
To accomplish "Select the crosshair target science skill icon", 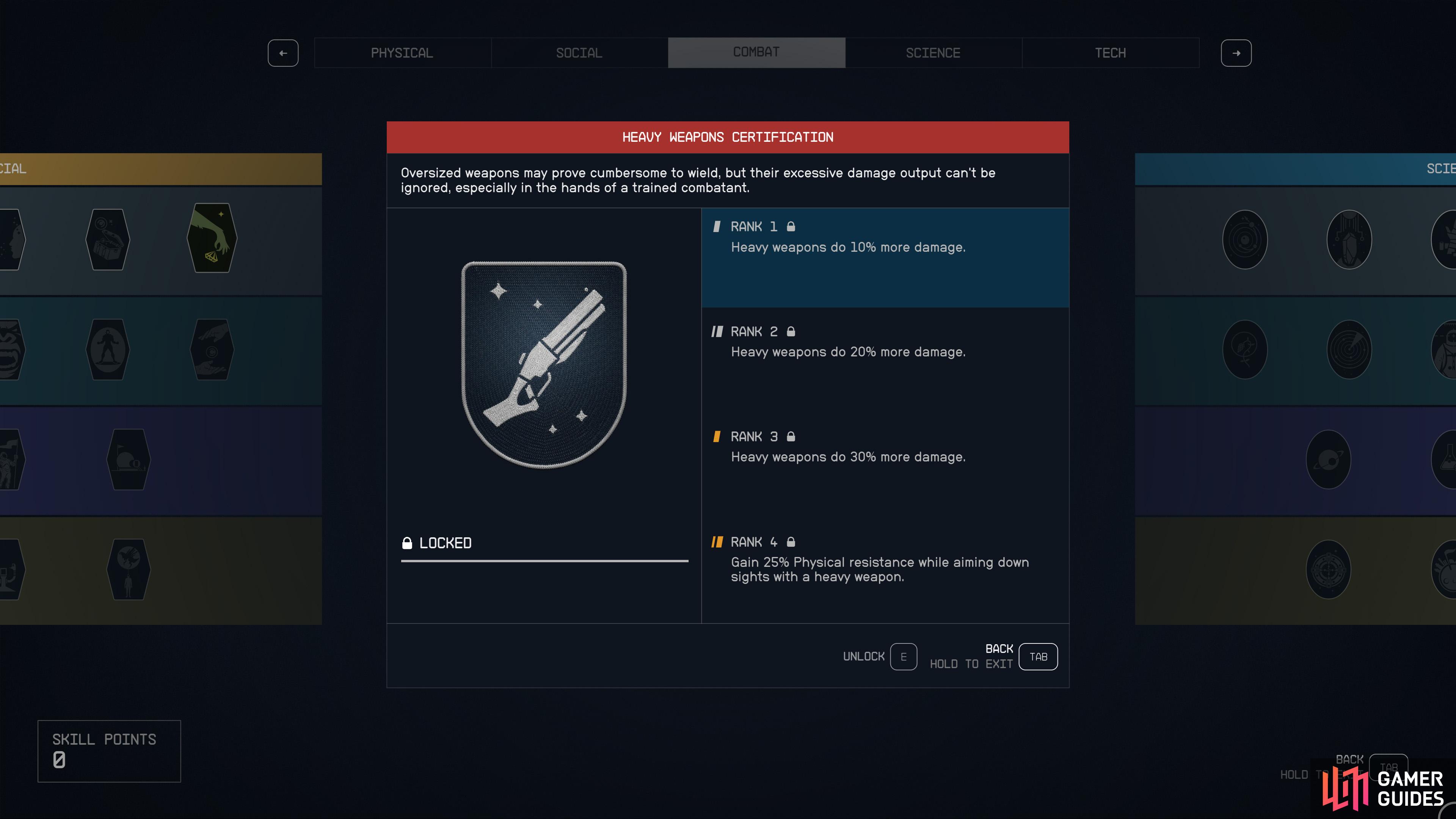I will tap(1328, 570).
